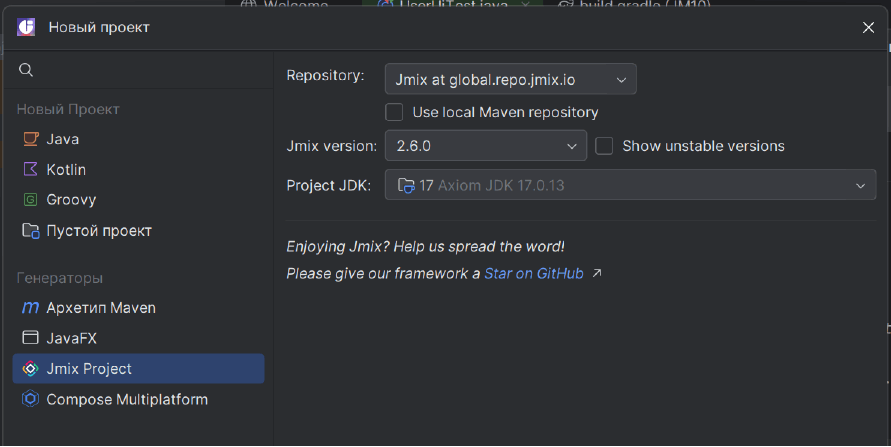Select Архетип Maven generator entry
Screen dimensions: 891x447
[x=100, y=308]
